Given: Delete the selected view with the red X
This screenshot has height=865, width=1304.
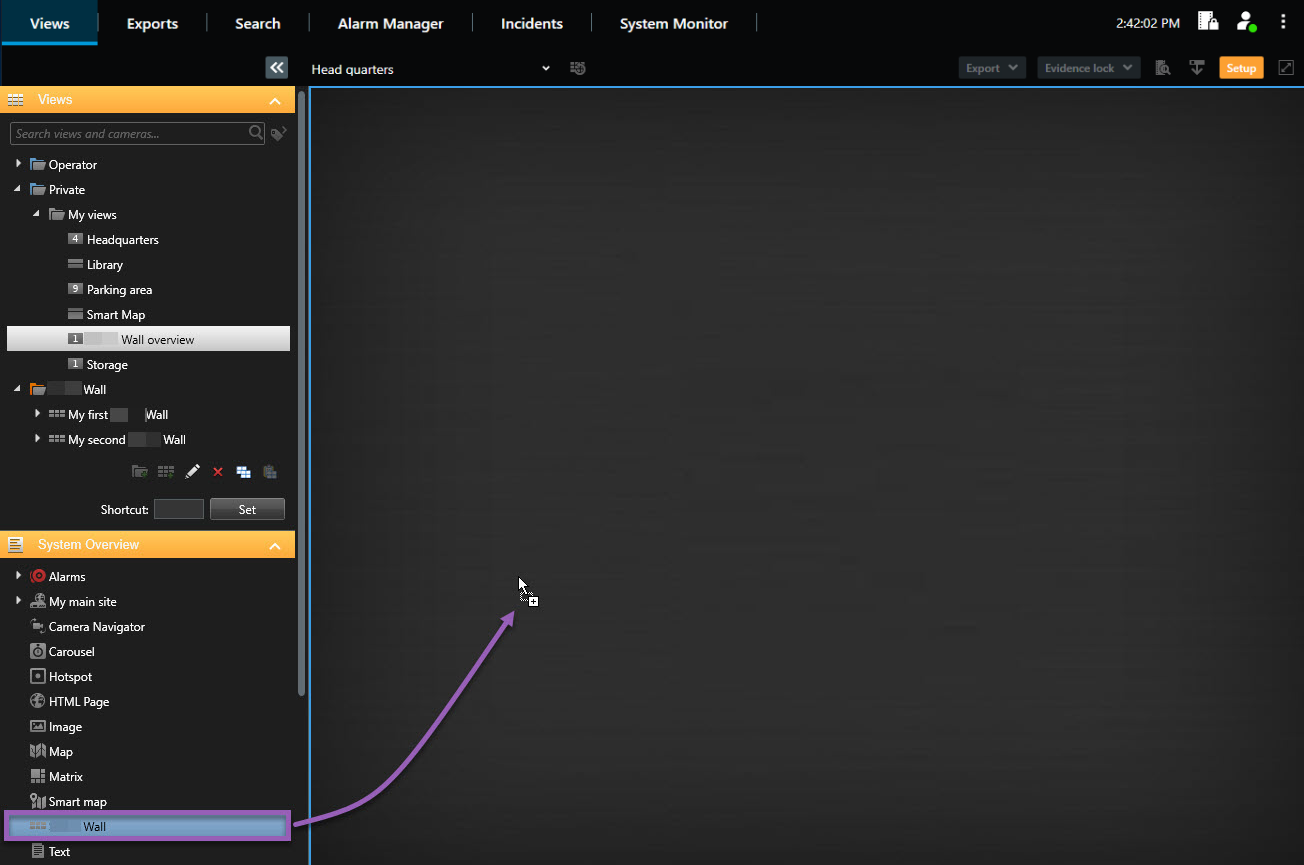Looking at the screenshot, I should point(218,471).
